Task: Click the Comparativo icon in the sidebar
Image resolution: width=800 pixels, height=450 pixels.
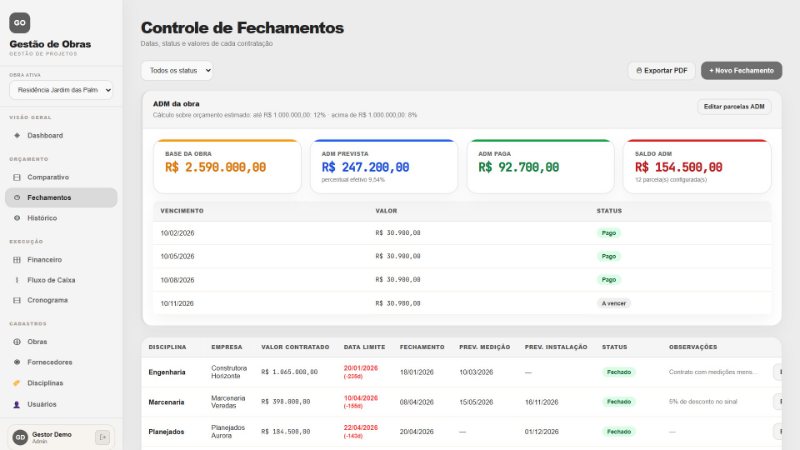Action: pyautogui.click(x=17, y=177)
